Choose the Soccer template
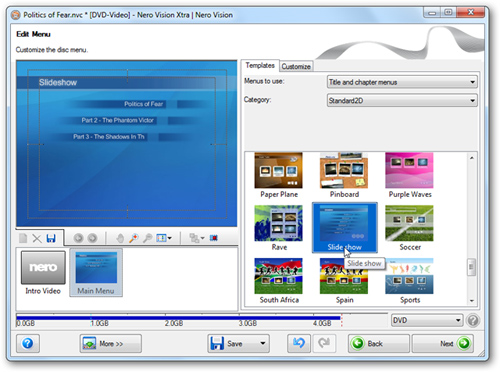 (410, 228)
